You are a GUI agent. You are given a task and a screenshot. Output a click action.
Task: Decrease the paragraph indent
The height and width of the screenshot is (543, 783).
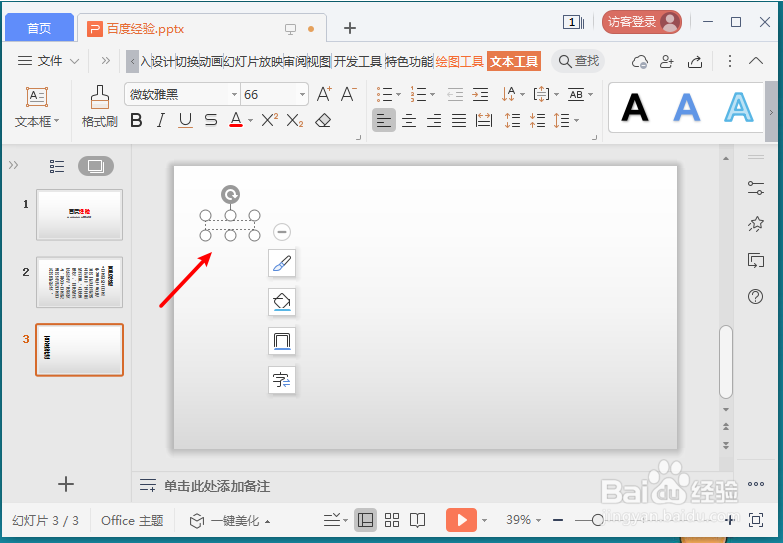pos(455,94)
